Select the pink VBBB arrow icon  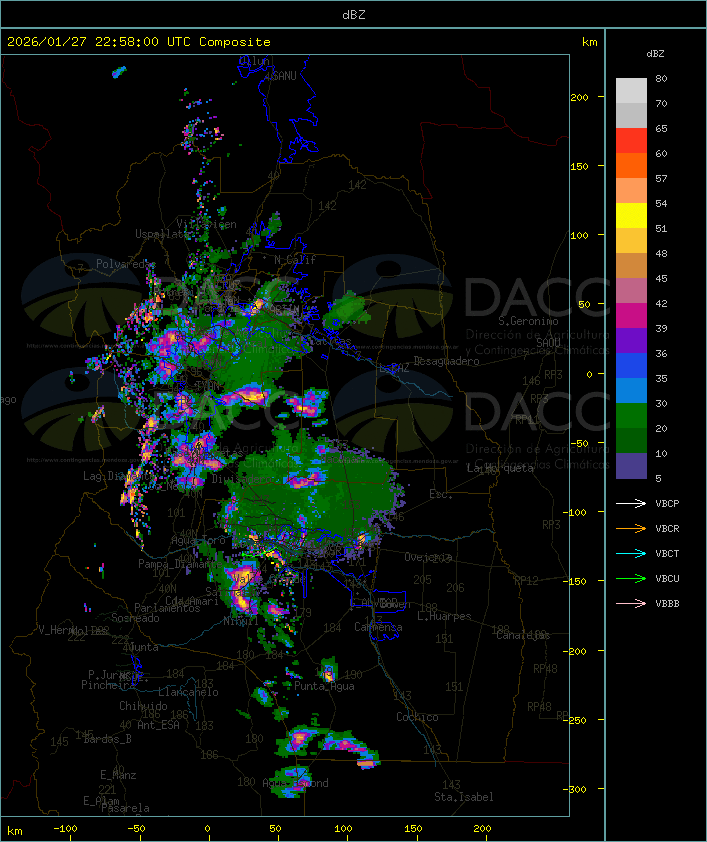pos(631,604)
